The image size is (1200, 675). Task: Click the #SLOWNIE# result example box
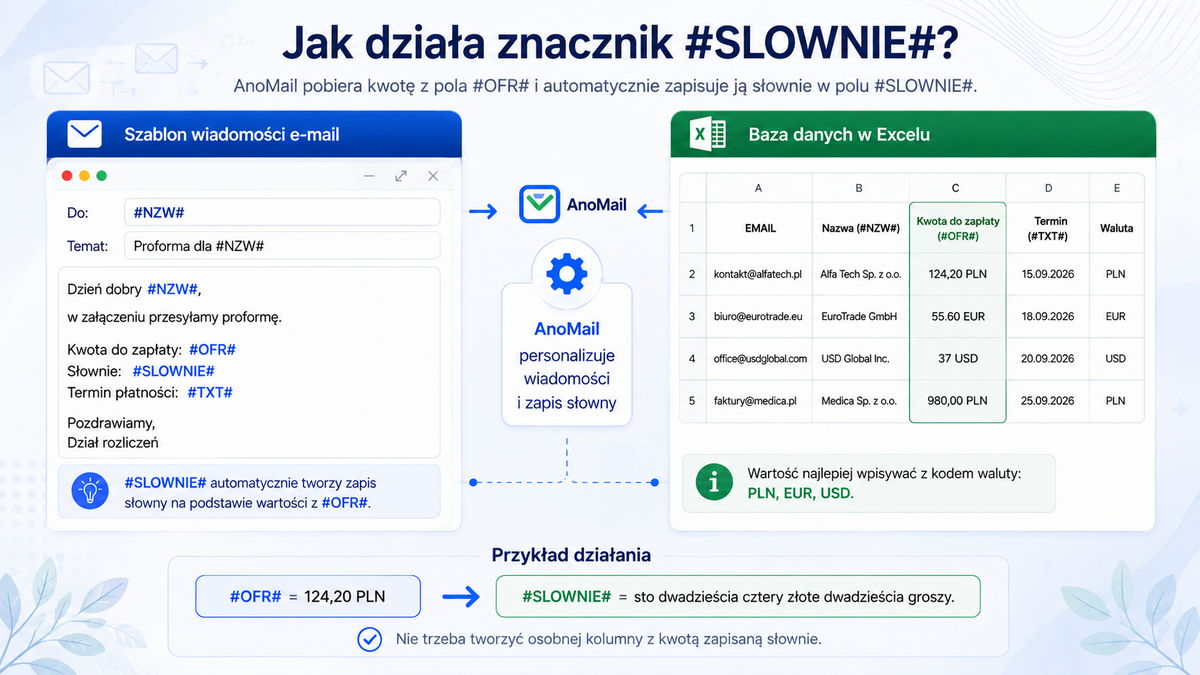click(738, 596)
